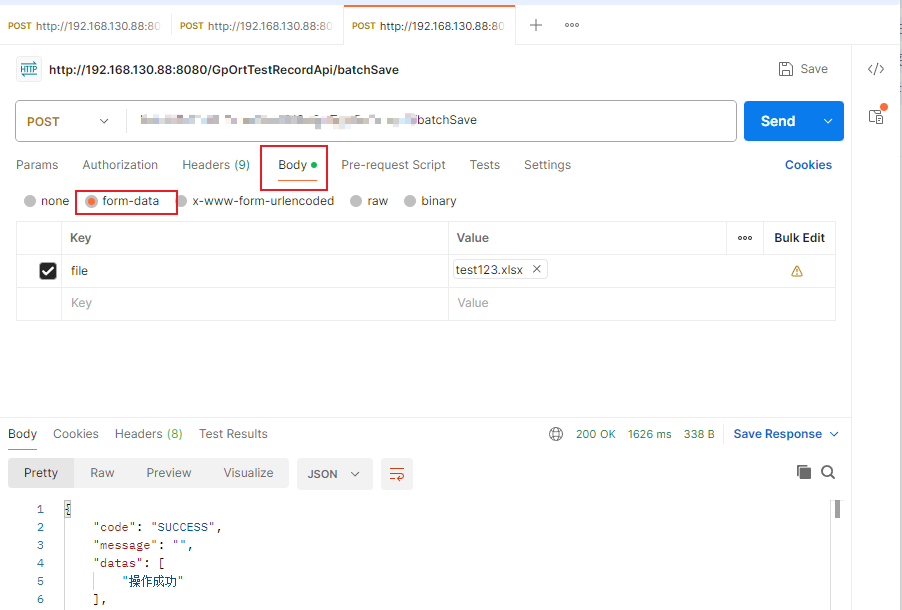Open the three-dot menu beside Value column

click(x=743, y=238)
